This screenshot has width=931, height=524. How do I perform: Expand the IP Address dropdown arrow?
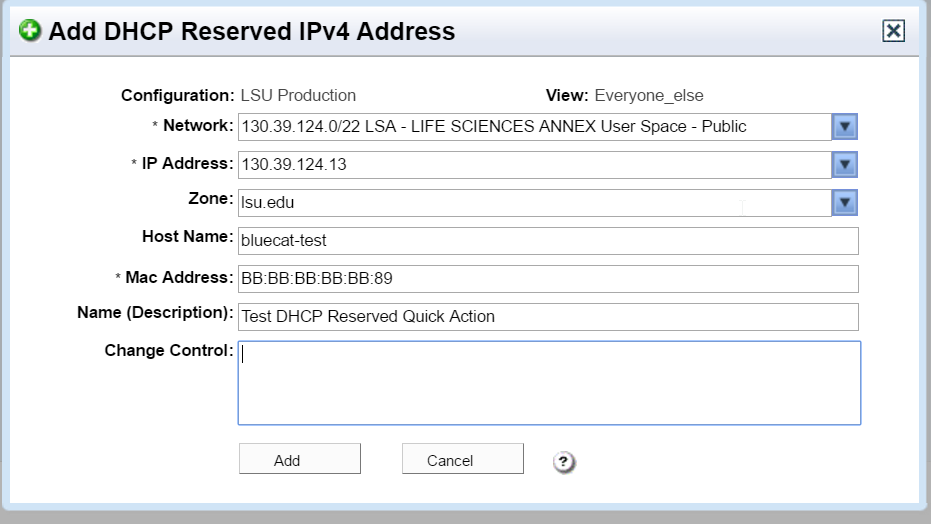[x=845, y=164]
